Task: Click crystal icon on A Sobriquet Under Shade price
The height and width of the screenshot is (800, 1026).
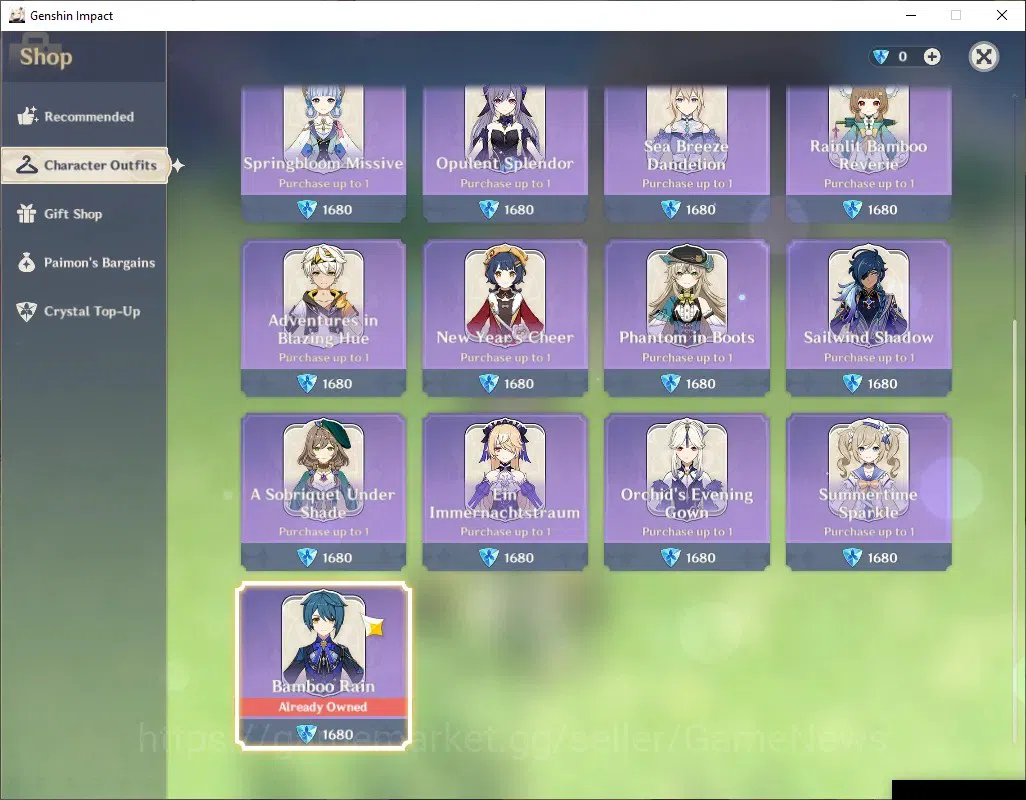Action: [x=307, y=557]
